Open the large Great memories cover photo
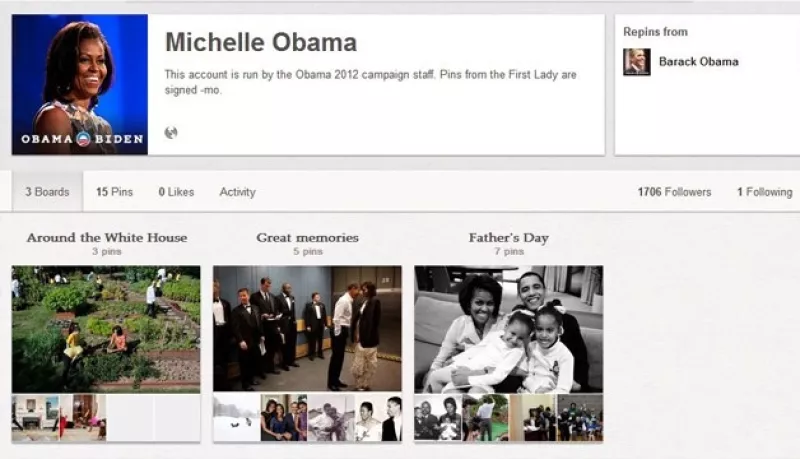The height and width of the screenshot is (459, 800). pyautogui.click(x=307, y=328)
